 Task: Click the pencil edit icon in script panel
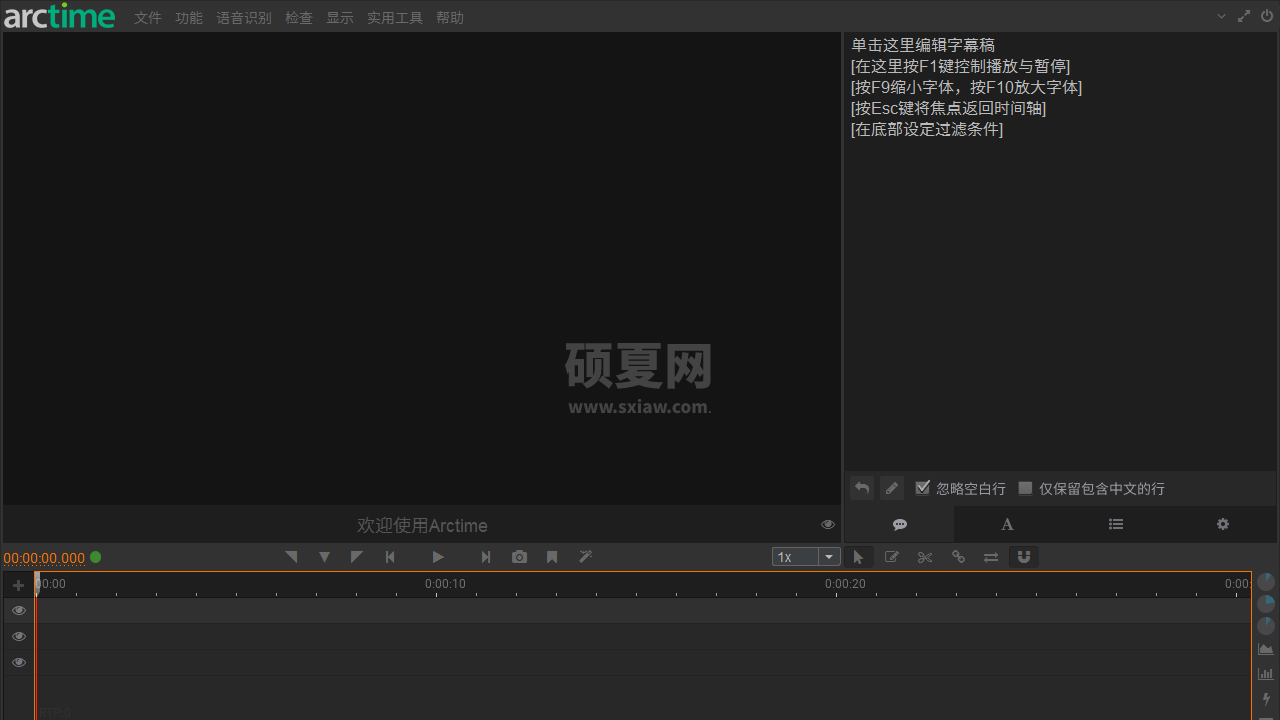[892, 488]
